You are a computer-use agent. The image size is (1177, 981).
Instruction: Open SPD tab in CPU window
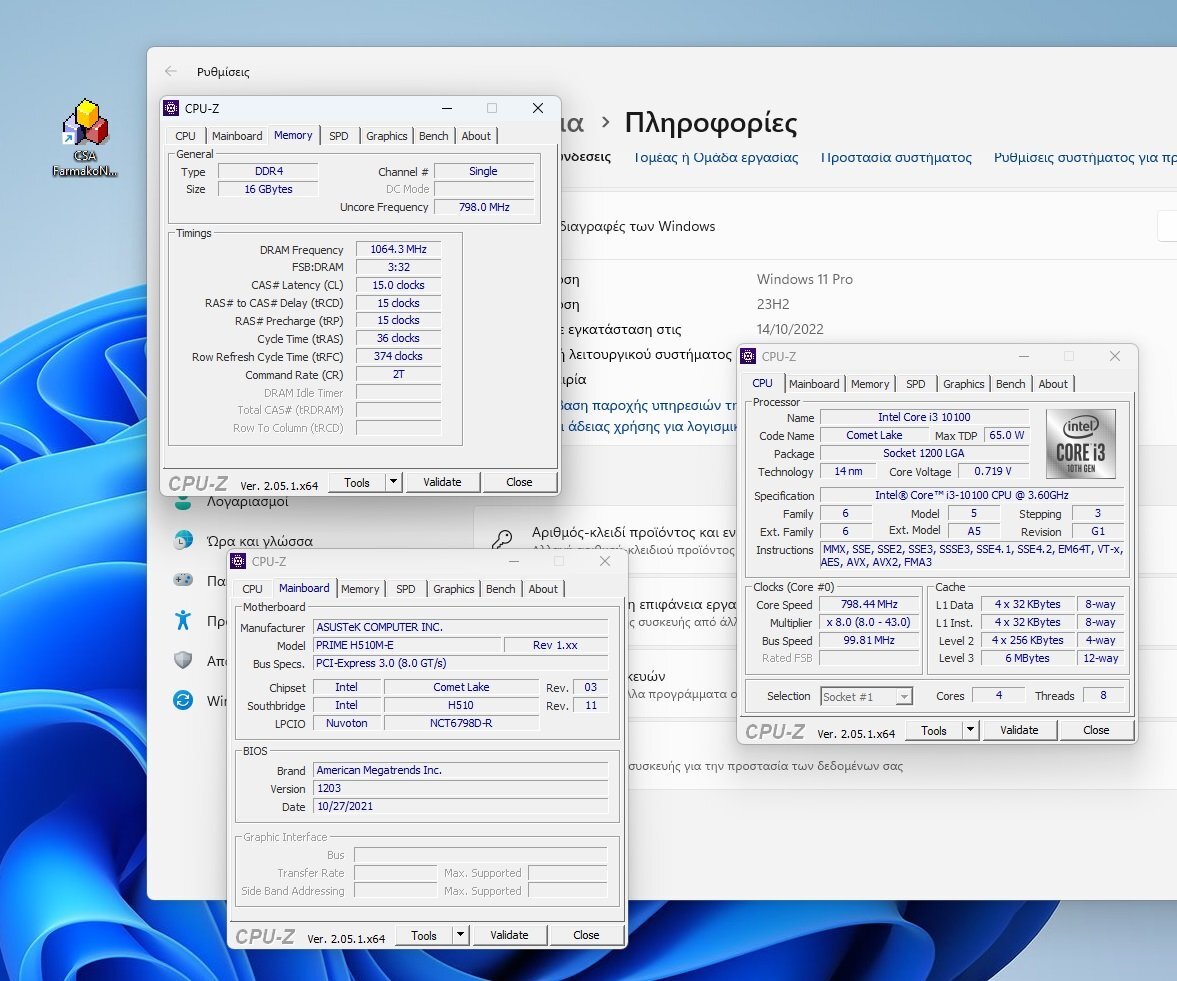916,384
